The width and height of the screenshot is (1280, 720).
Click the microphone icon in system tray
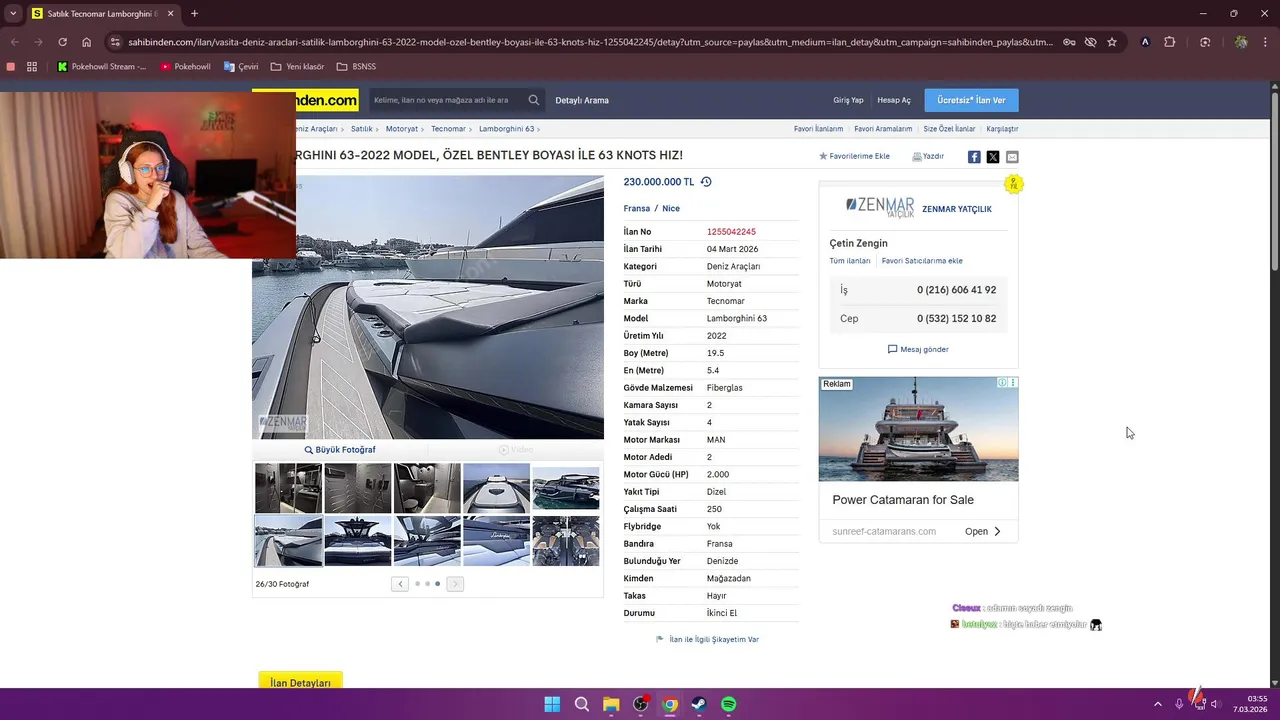1180,704
